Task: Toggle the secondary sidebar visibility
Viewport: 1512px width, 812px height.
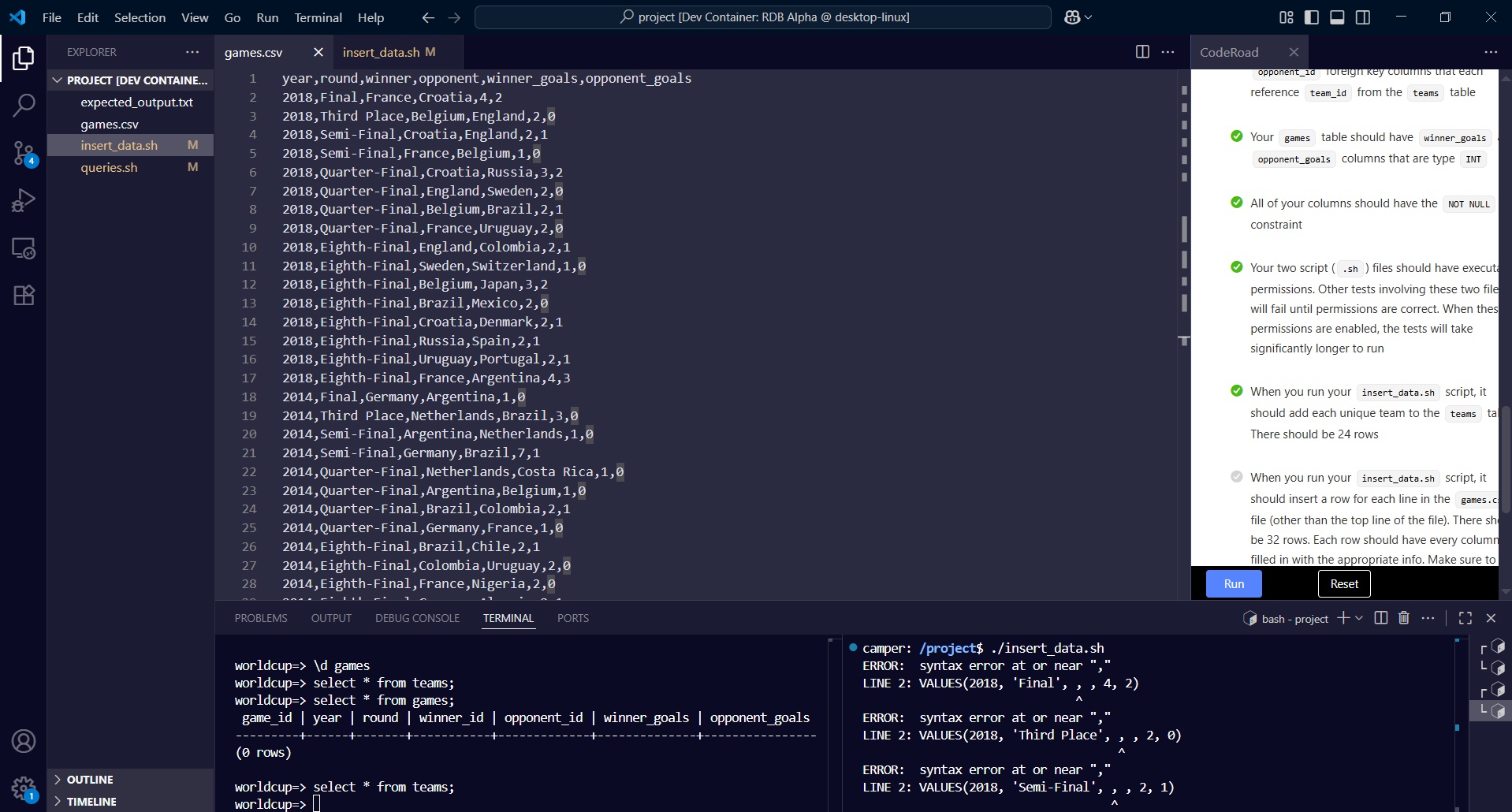Action: tap(1364, 17)
